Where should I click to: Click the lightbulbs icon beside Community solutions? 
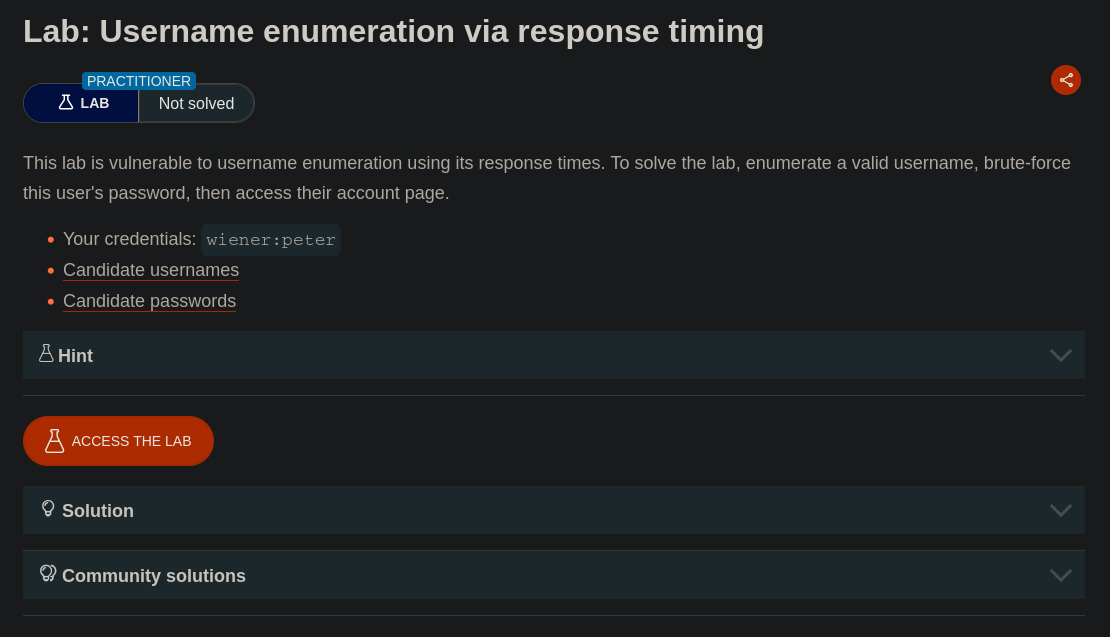(x=48, y=574)
